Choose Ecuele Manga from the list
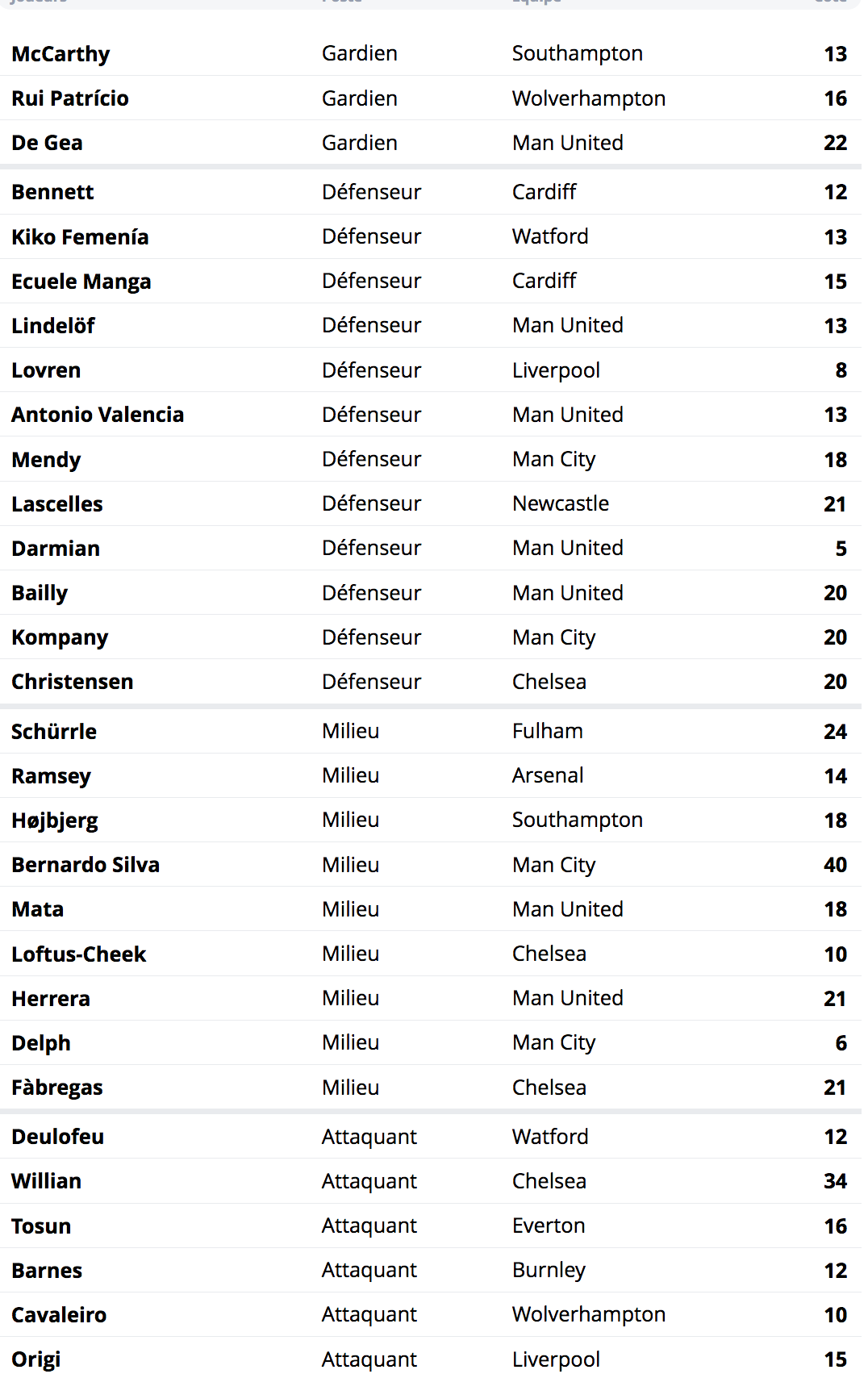This screenshot has width=868, height=1378. pos(431,281)
